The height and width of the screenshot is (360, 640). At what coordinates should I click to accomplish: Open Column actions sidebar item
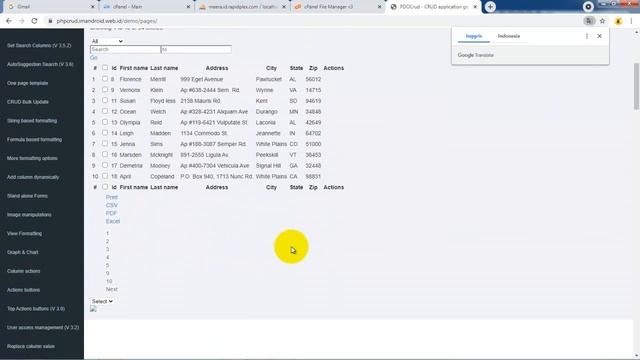pyautogui.click(x=24, y=271)
